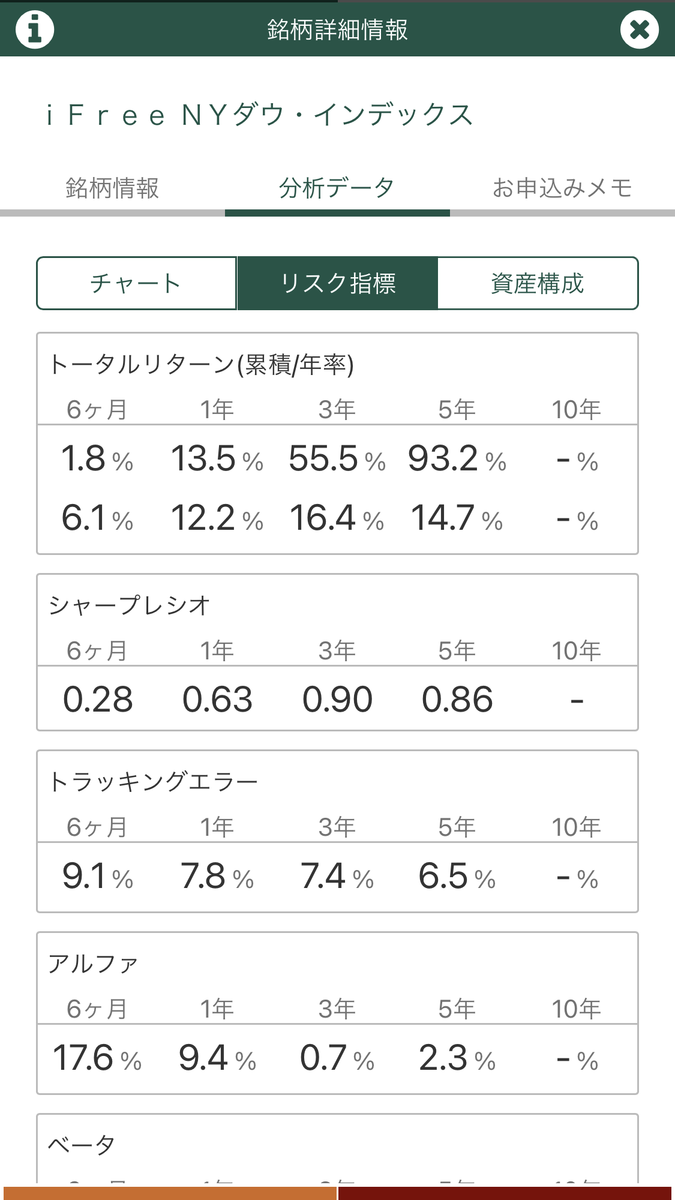Tap the 6ヶ月 alpha value 17.6%

point(97,1058)
